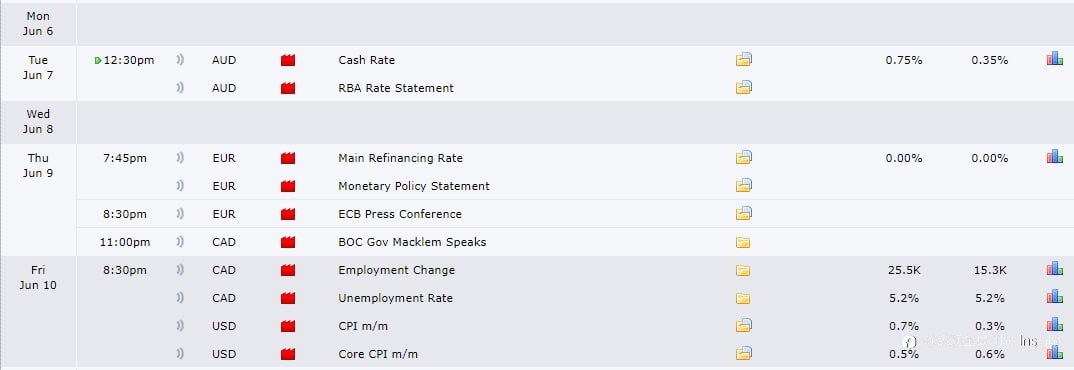Viewport: 1074px width, 370px height.
Task: Open detail folder for Core CPI m/m
Action: 744,354
